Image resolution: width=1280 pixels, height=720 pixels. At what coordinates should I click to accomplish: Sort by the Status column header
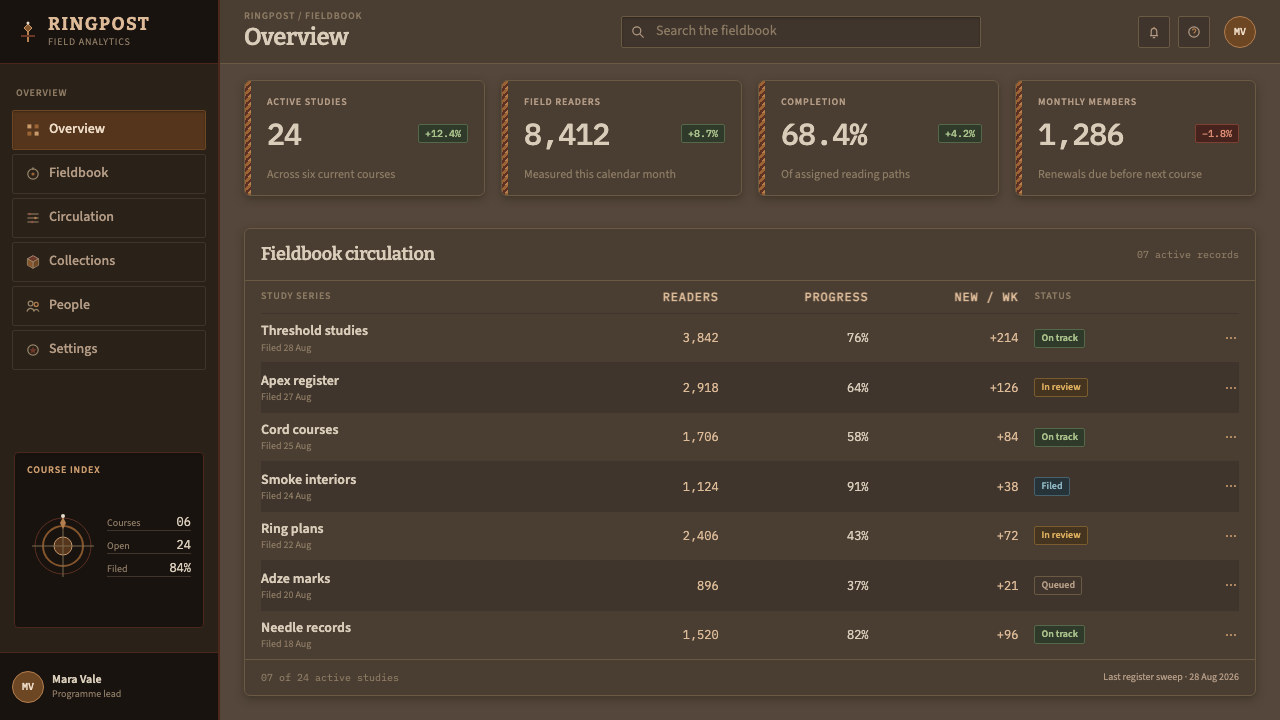[x=1052, y=296]
